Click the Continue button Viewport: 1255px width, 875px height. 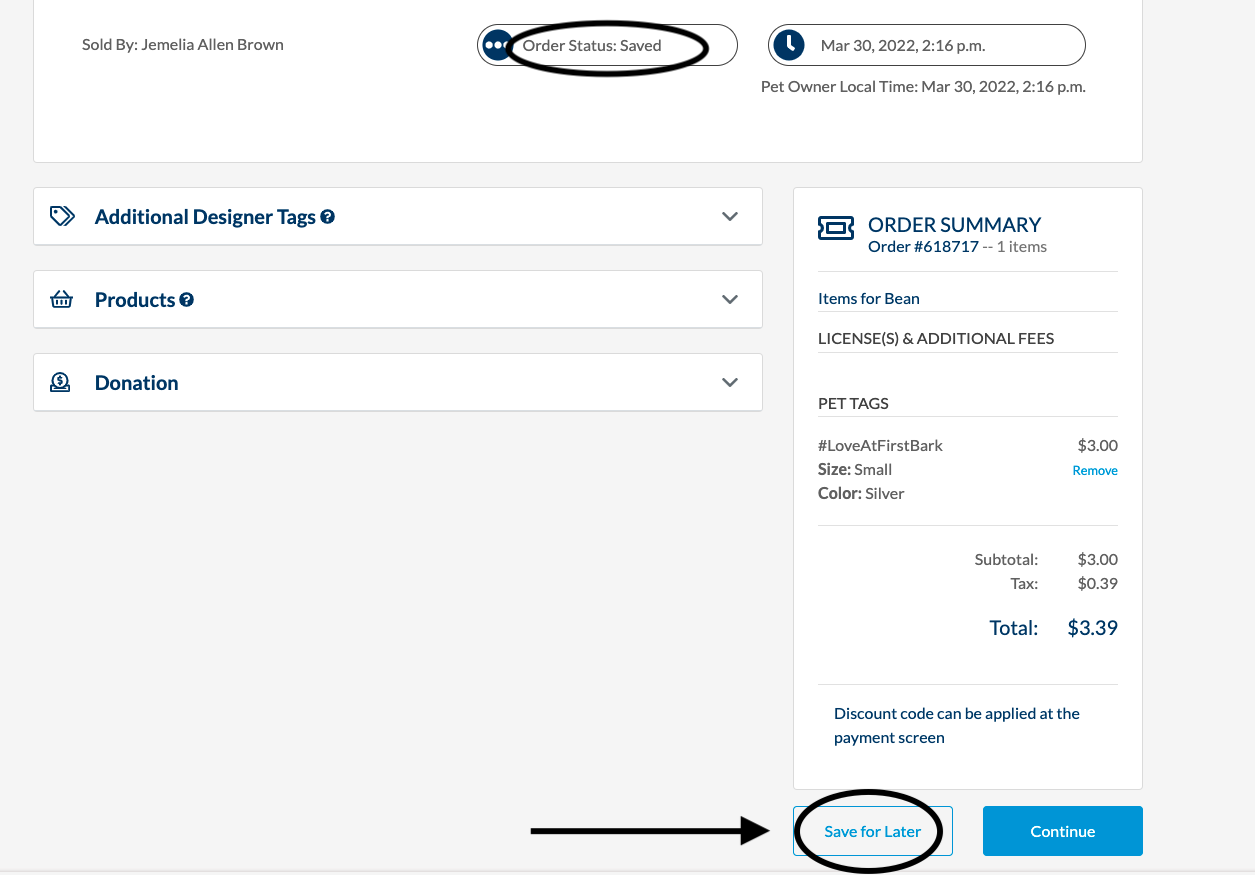(1063, 831)
